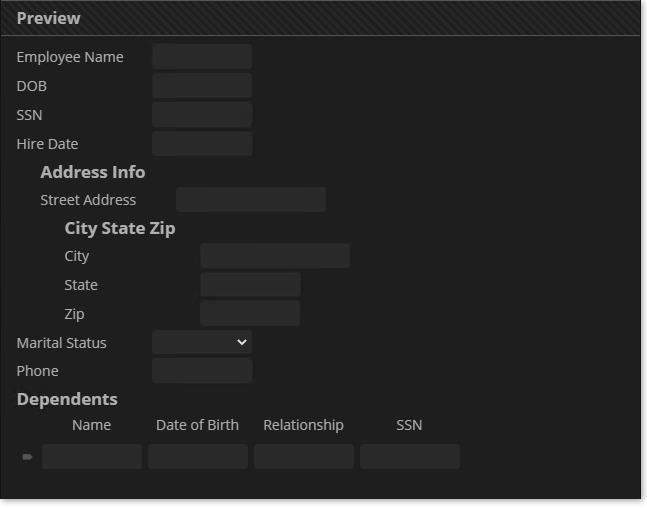Click the dependent Name cell
This screenshot has width=647, height=508.
coord(92,457)
